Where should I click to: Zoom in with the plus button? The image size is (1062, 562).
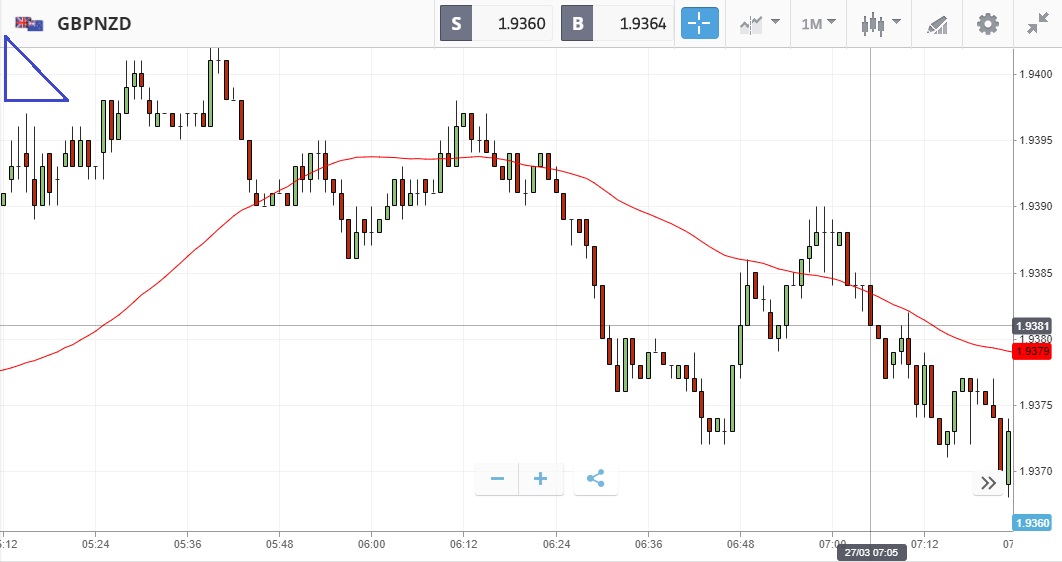[541, 479]
